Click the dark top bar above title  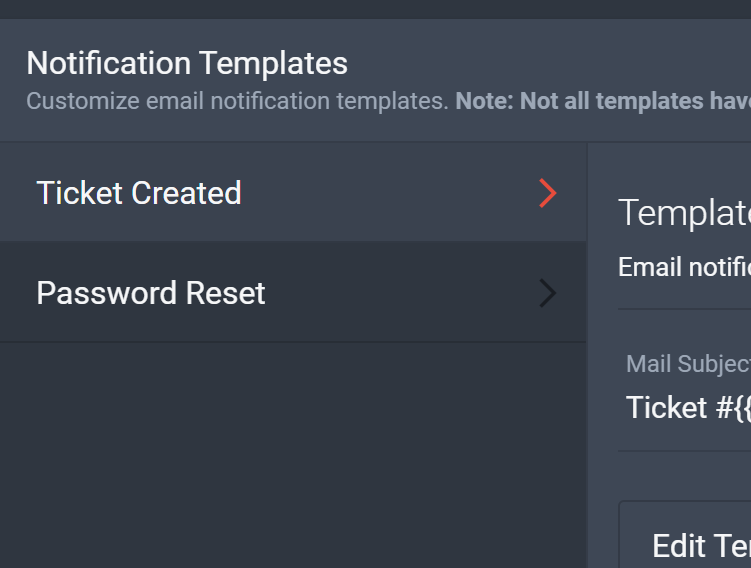click(x=376, y=9)
